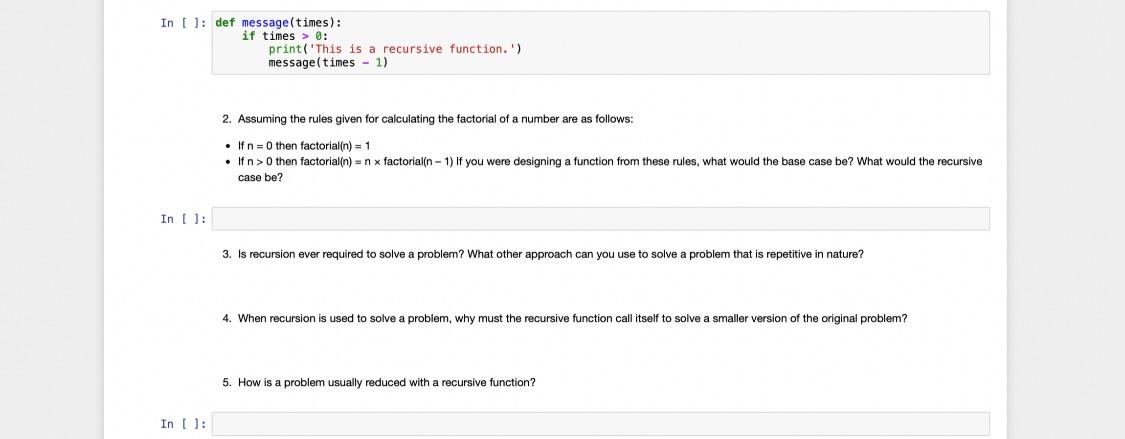Click the message(times - 1) recursive call line
Viewport: 1125px width, 439px height.
328,62
